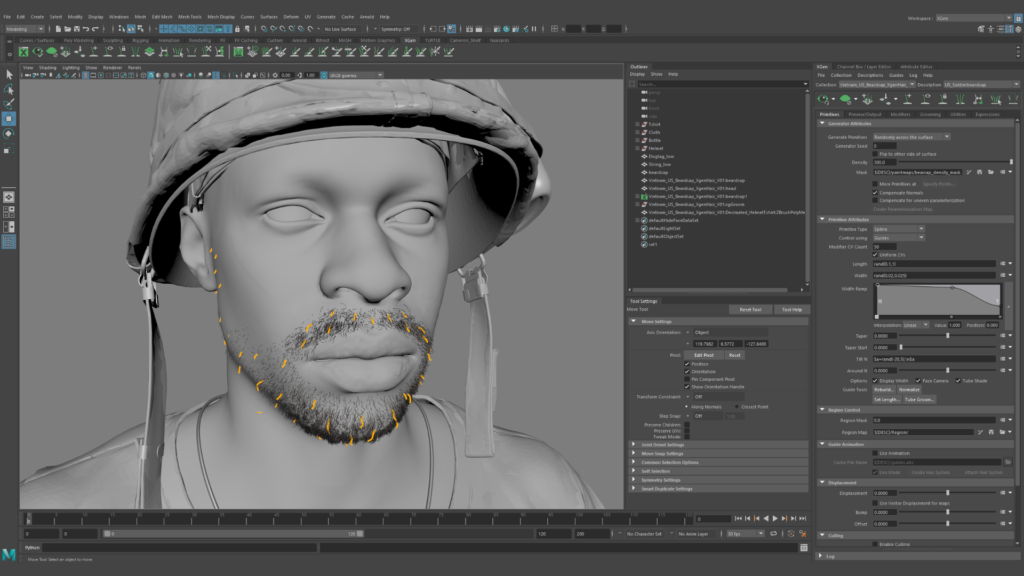Open the mask file browser folder icon

991,172
